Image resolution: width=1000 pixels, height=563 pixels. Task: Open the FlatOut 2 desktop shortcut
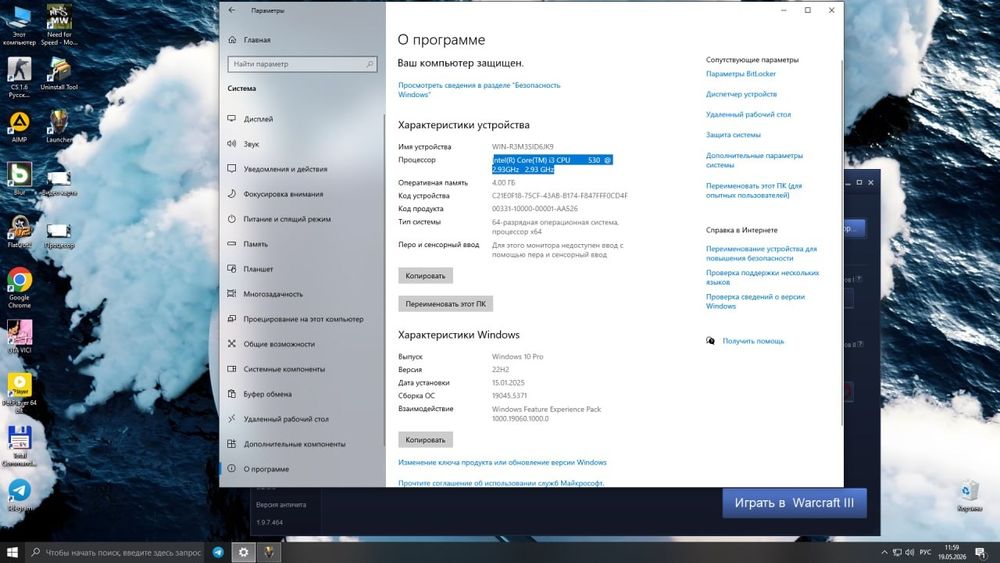click(x=19, y=231)
